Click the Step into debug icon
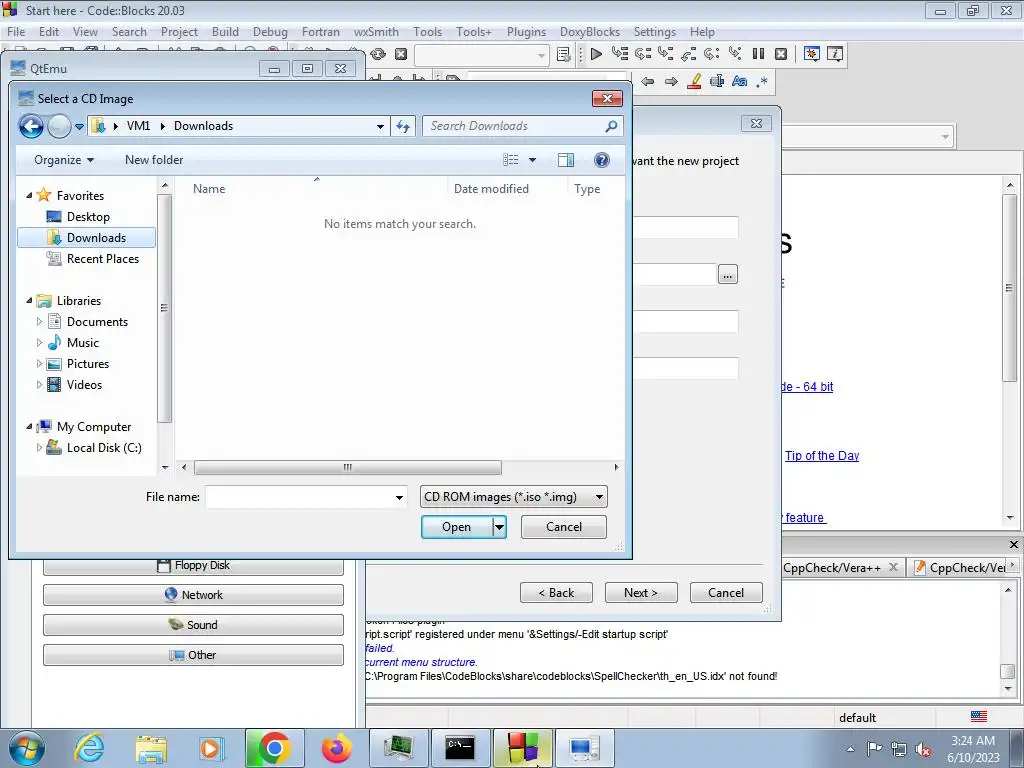 (665, 54)
